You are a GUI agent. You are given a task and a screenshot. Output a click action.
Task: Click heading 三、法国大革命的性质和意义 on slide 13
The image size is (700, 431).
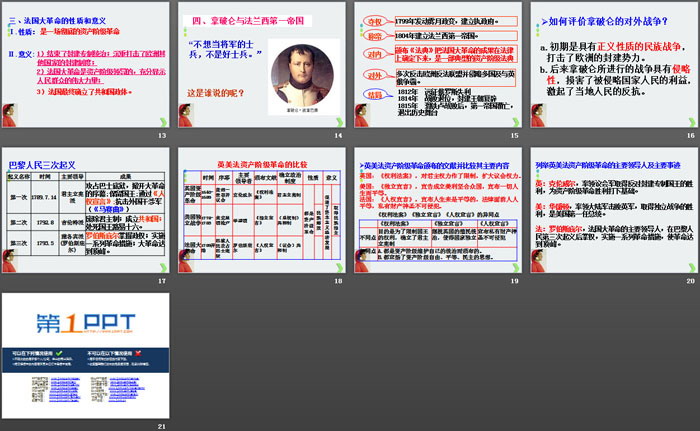click(x=57, y=21)
